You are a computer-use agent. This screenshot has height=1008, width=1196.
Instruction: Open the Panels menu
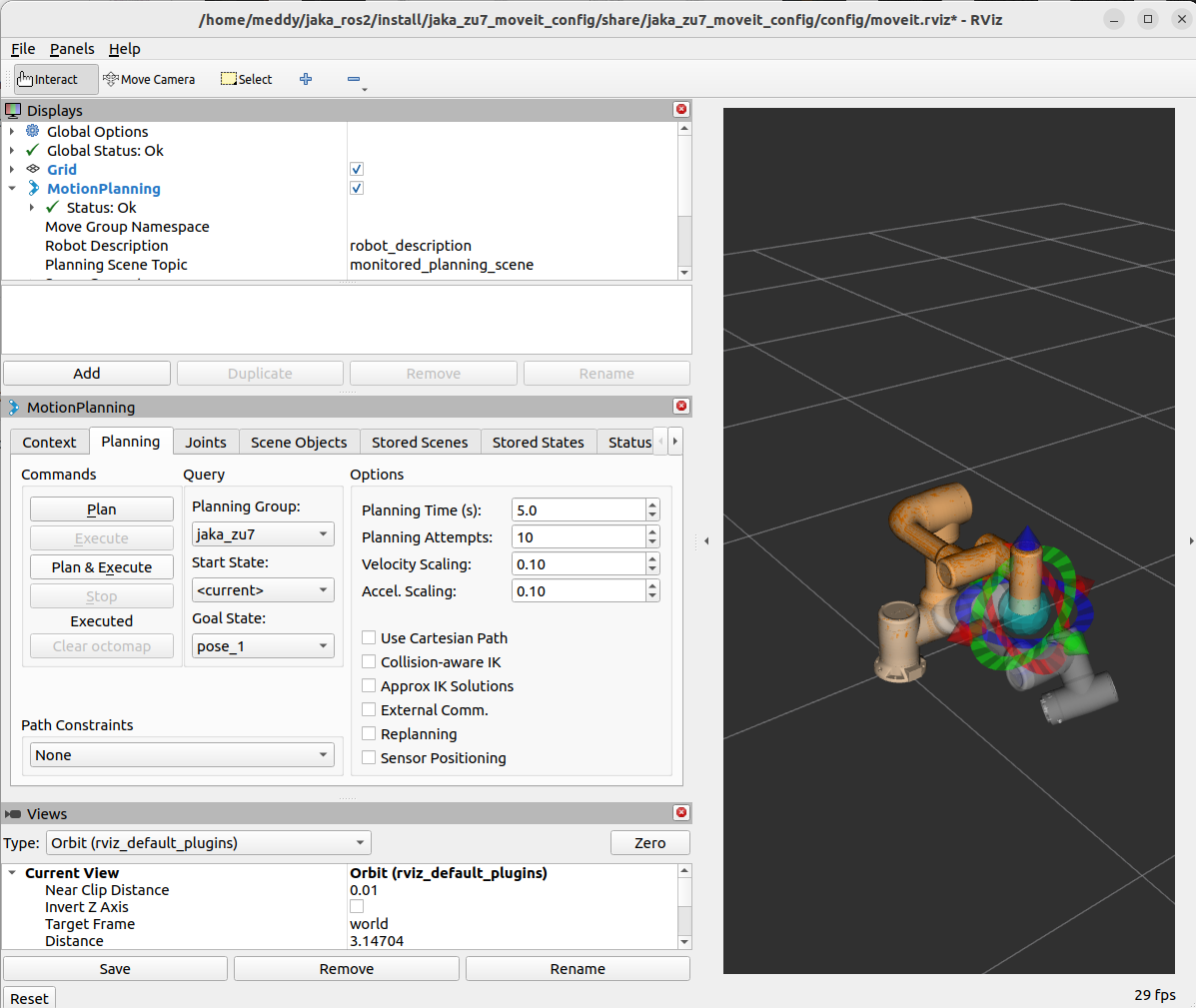71,48
